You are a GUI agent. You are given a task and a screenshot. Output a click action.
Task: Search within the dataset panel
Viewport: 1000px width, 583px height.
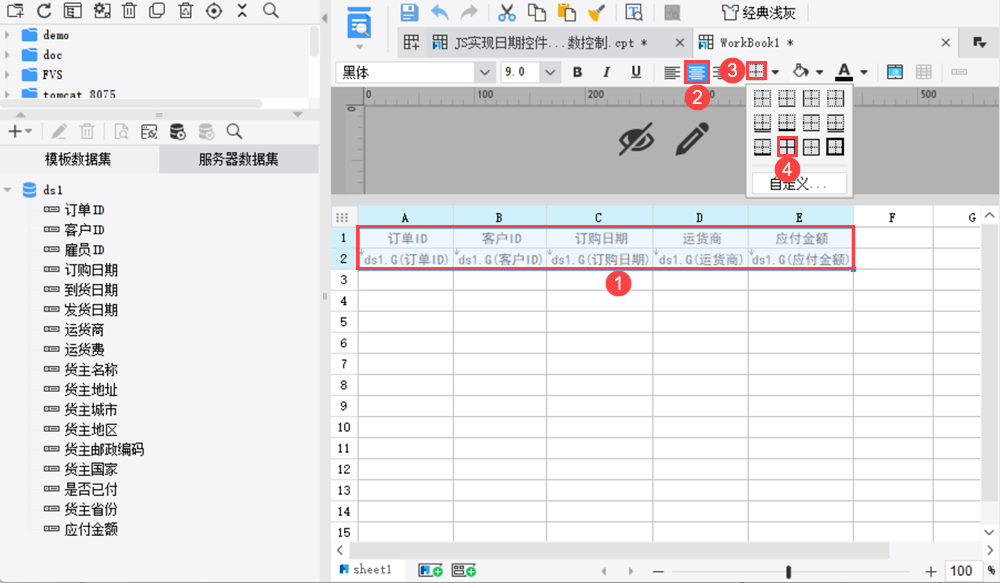click(x=234, y=131)
